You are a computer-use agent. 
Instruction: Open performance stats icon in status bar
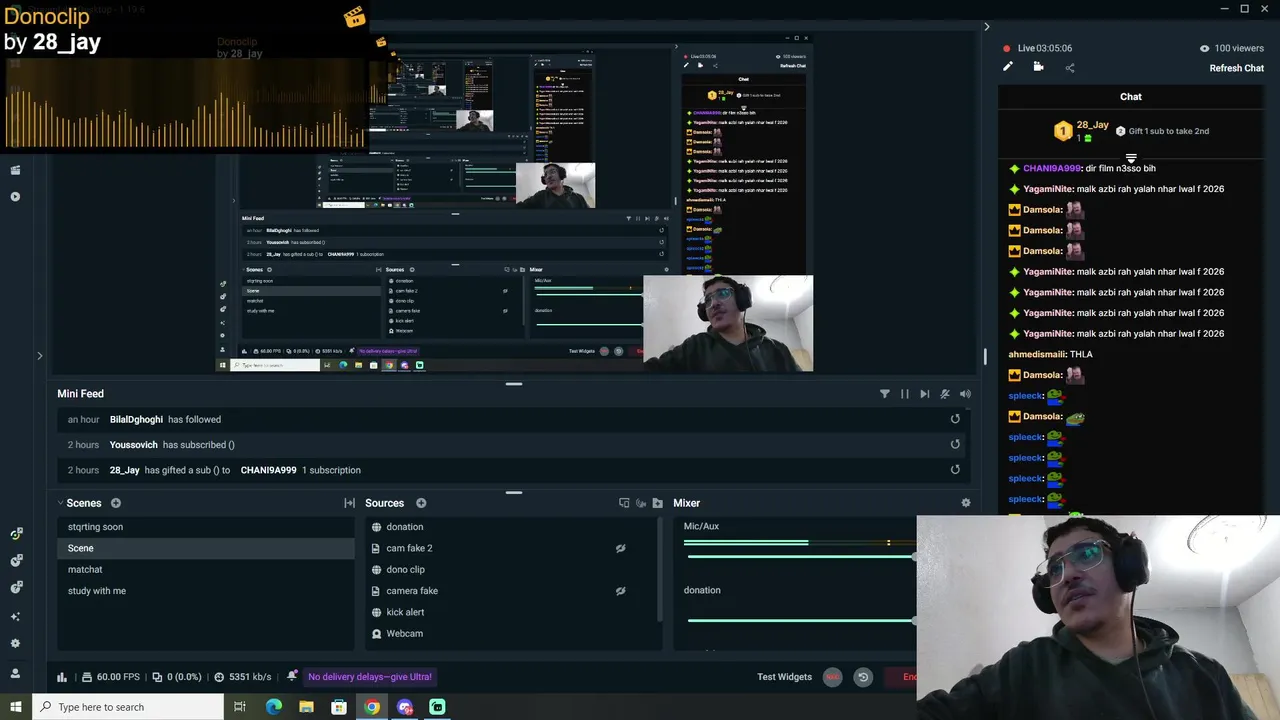pyautogui.click(x=62, y=677)
